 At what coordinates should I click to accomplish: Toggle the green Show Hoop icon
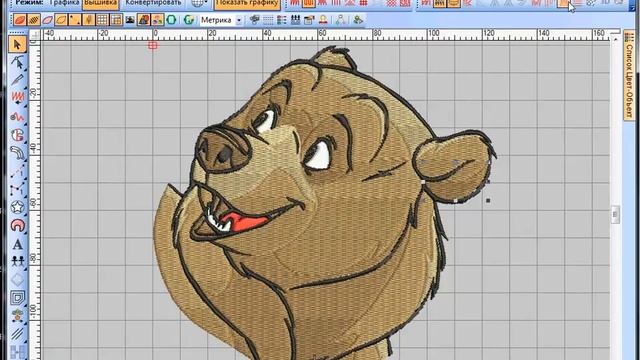pyautogui.click(x=171, y=20)
